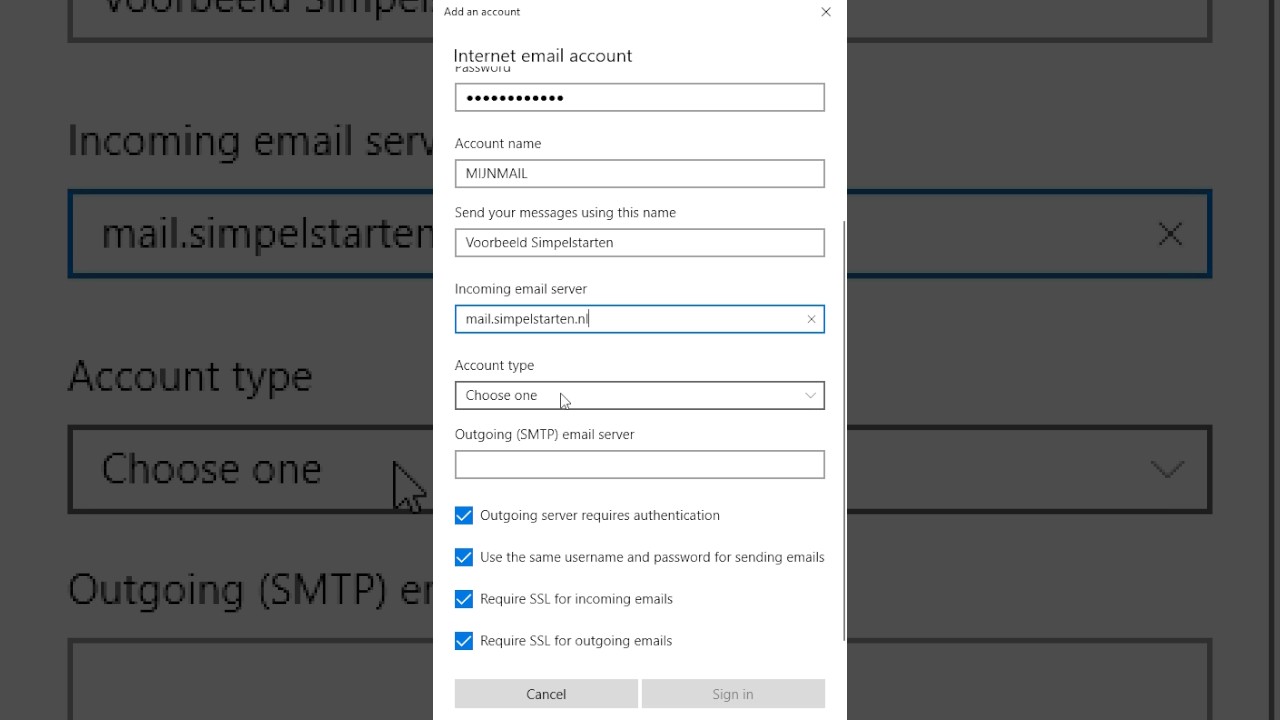Uncheck Outgoing server requires authentication

(x=464, y=515)
